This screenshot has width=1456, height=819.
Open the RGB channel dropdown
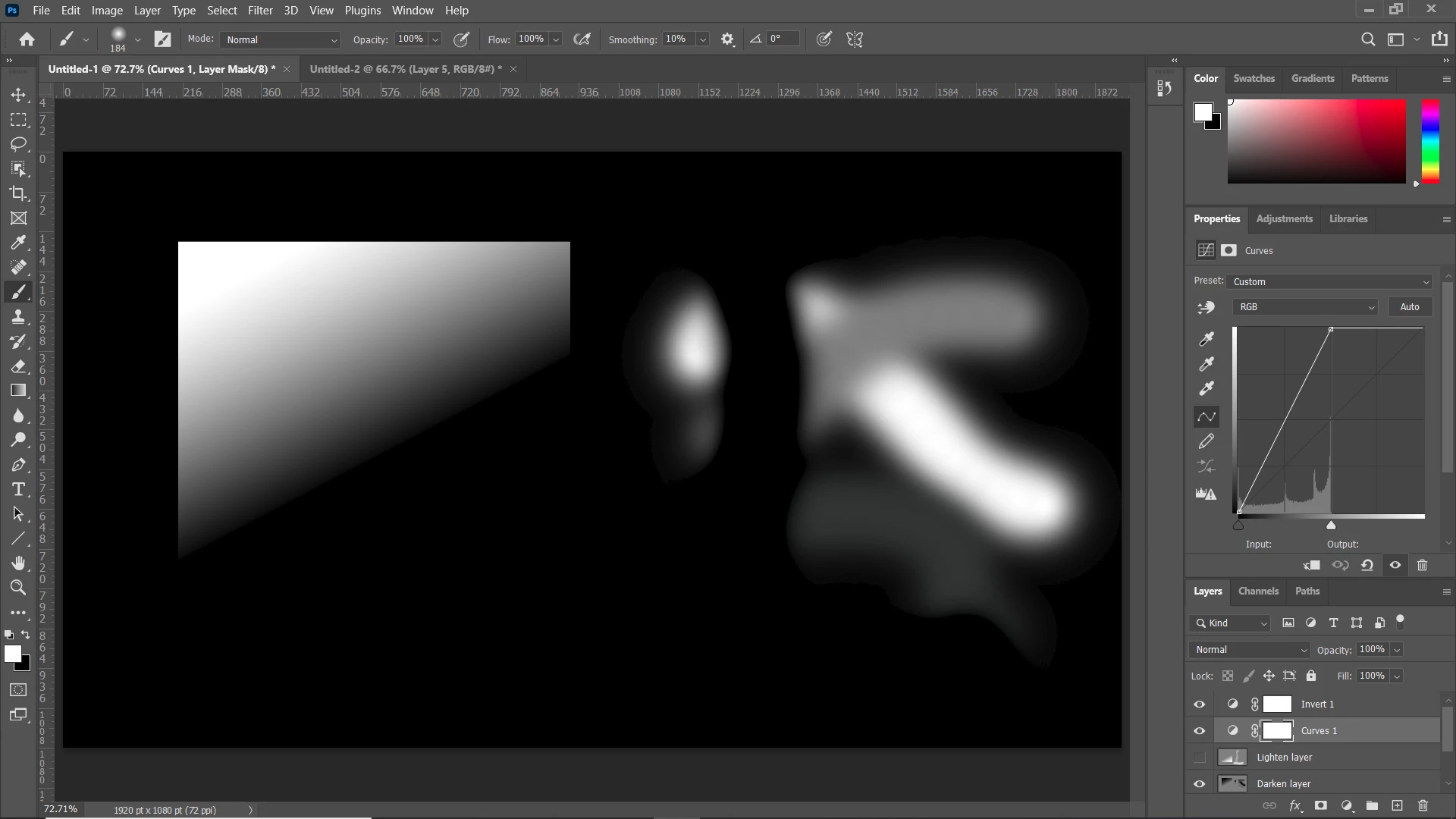(x=1305, y=307)
